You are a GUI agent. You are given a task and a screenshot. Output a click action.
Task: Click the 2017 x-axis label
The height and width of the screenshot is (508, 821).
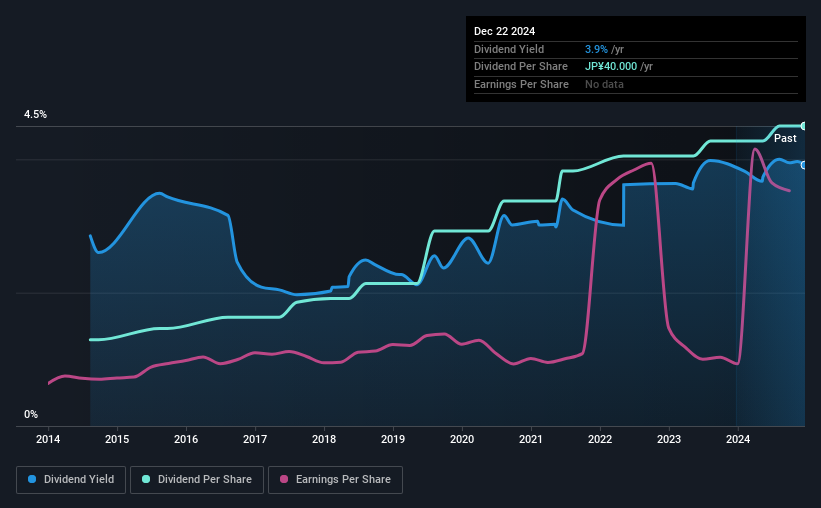255,439
